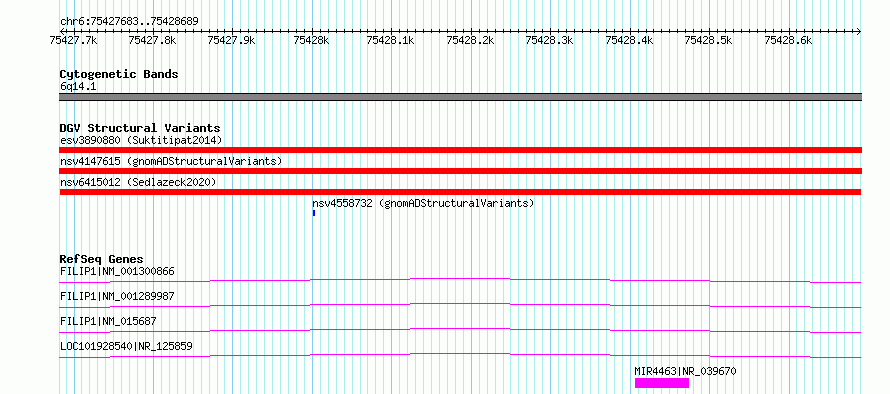The height and width of the screenshot is (394, 890).
Task: Click the FILIP1|NM_001300866 transcript label
Action: point(117,271)
